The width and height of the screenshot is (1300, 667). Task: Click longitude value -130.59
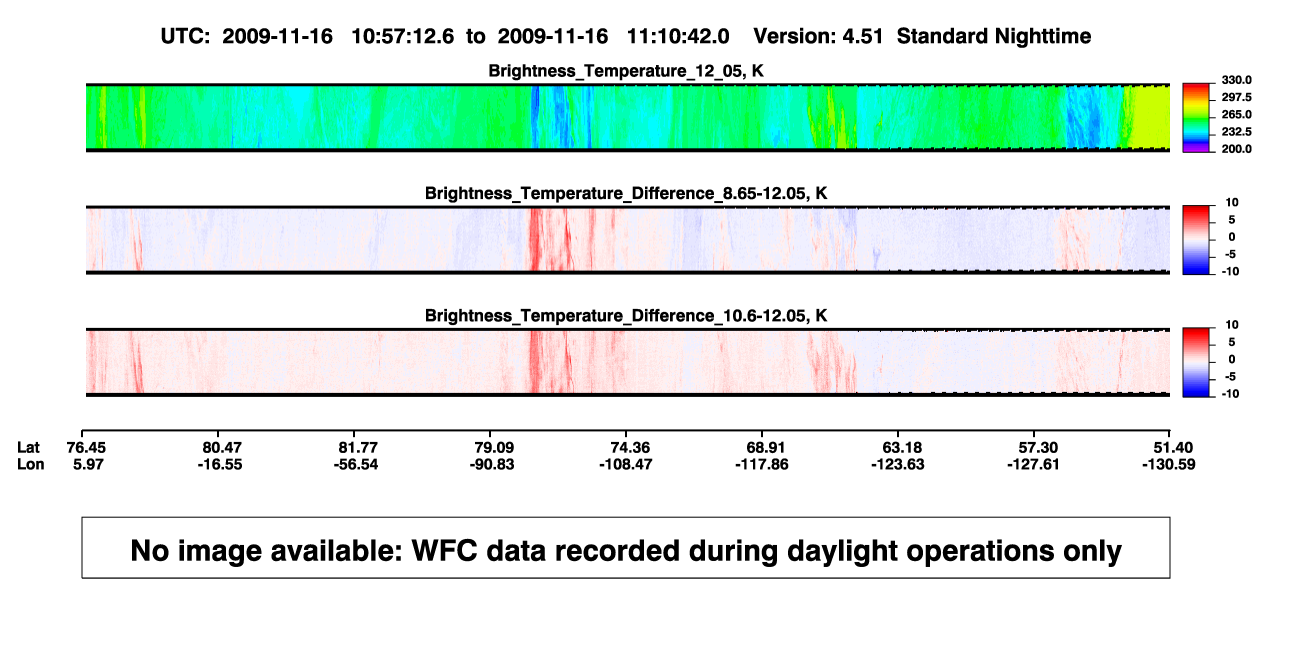point(1171,464)
